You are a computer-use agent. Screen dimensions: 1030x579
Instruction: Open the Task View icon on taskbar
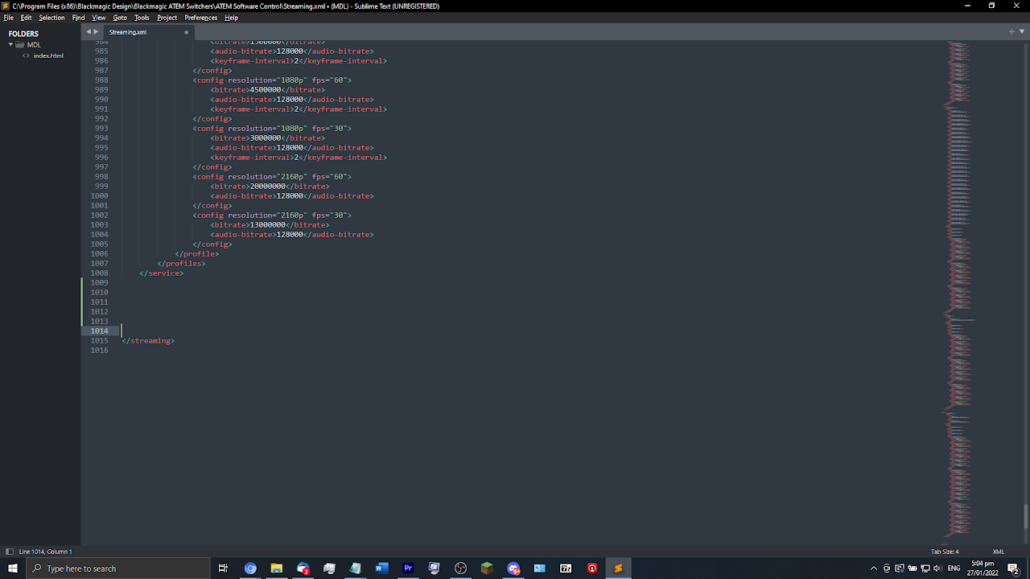tap(223, 568)
